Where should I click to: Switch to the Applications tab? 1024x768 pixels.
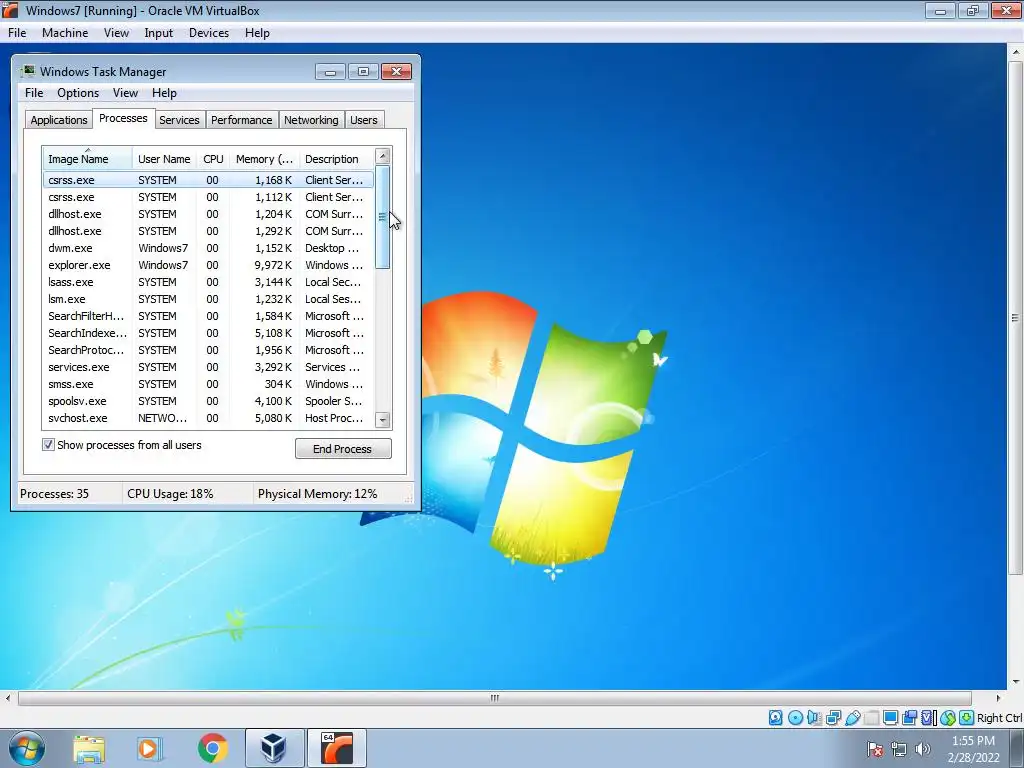pos(59,120)
